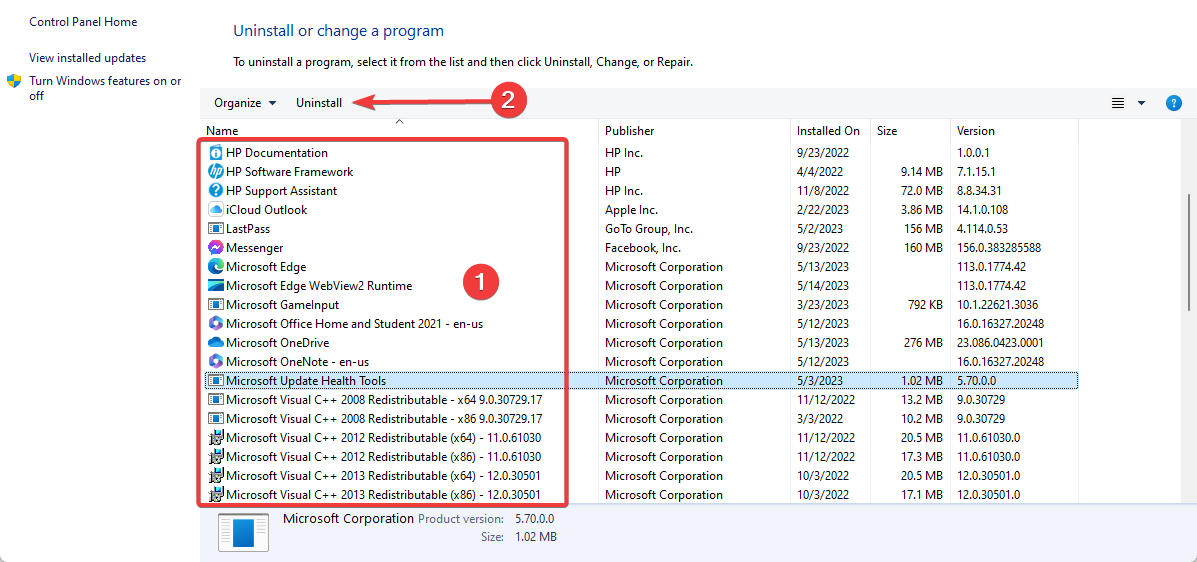Image resolution: width=1197 pixels, height=562 pixels.
Task: Select the LastPass entry
Action: click(x=640, y=228)
